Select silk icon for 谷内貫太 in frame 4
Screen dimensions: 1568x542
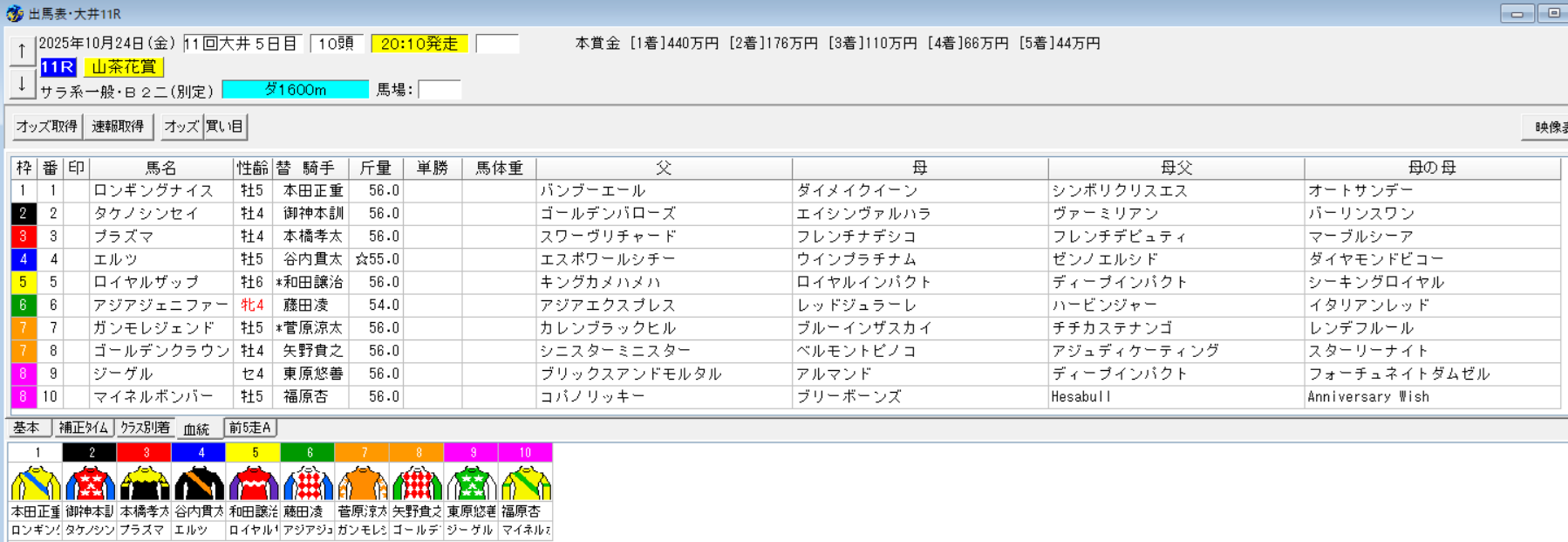pyautogui.click(x=199, y=483)
